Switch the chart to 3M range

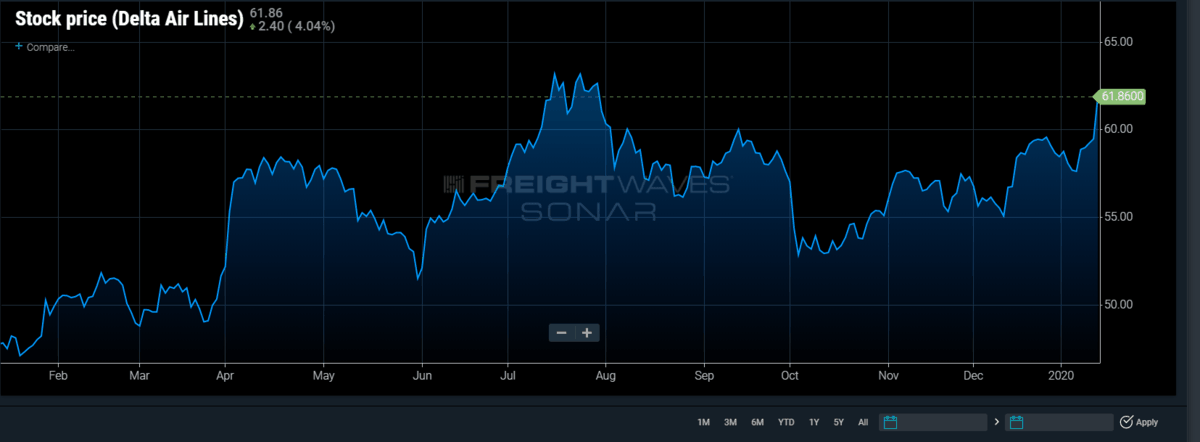pos(730,422)
